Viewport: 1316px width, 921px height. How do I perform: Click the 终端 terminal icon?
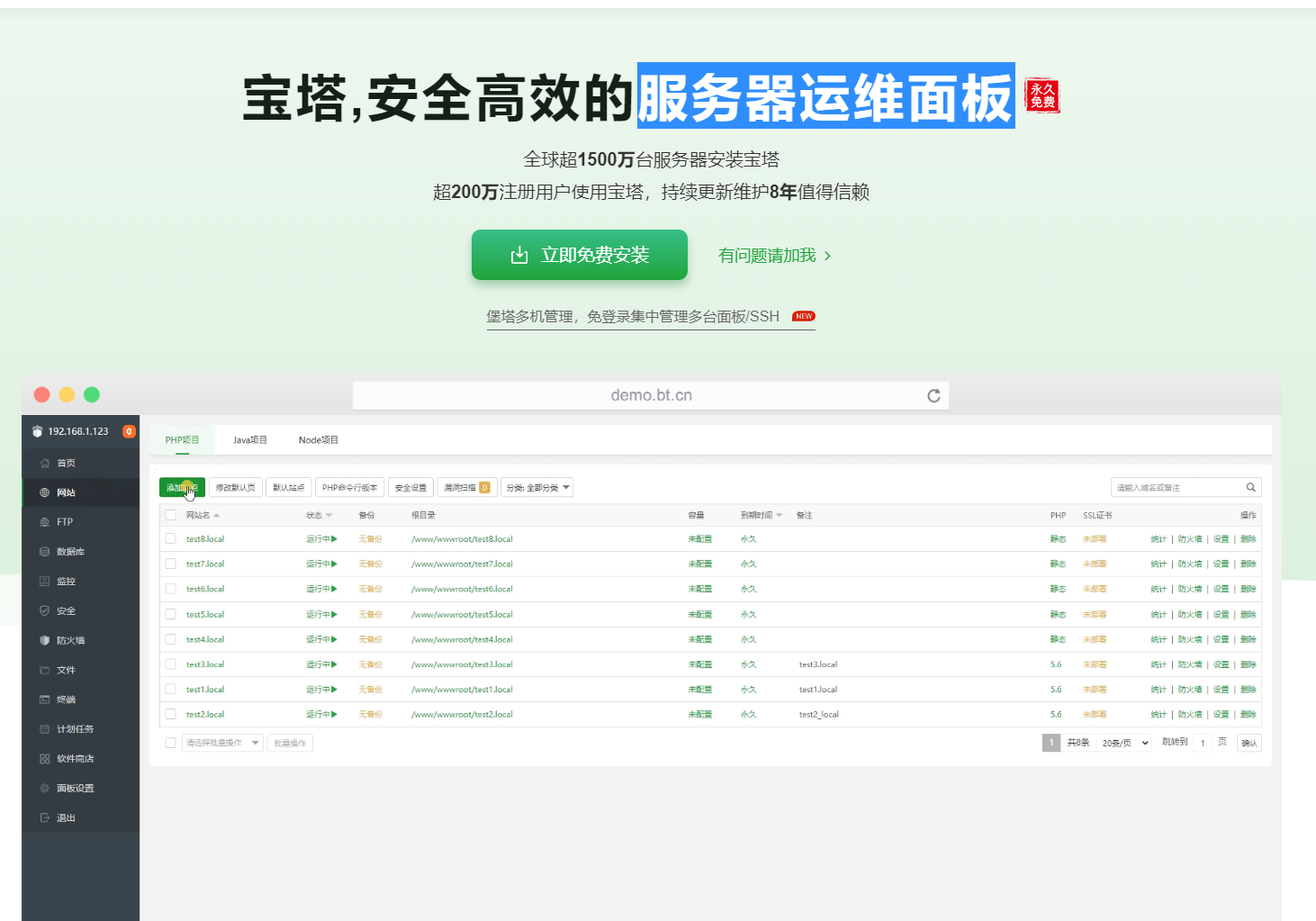click(45, 700)
